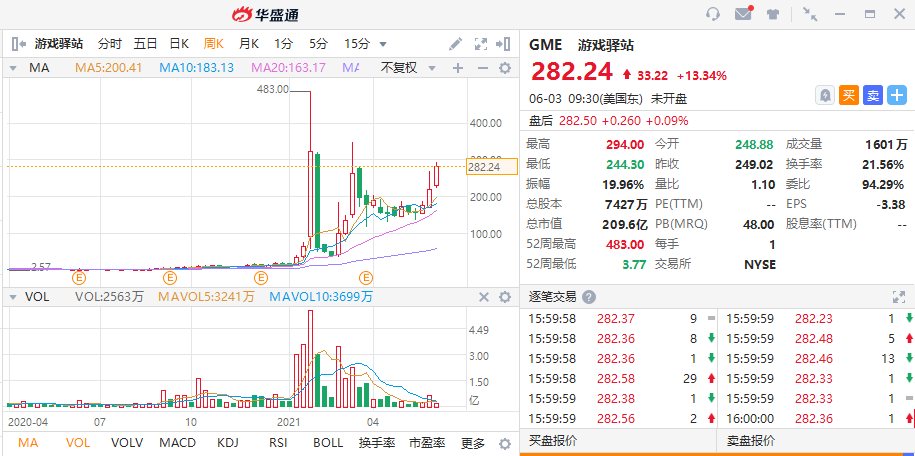Switch to 分时 intraday chart
This screenshot has height=456, width=915.
tap(110, 44)
